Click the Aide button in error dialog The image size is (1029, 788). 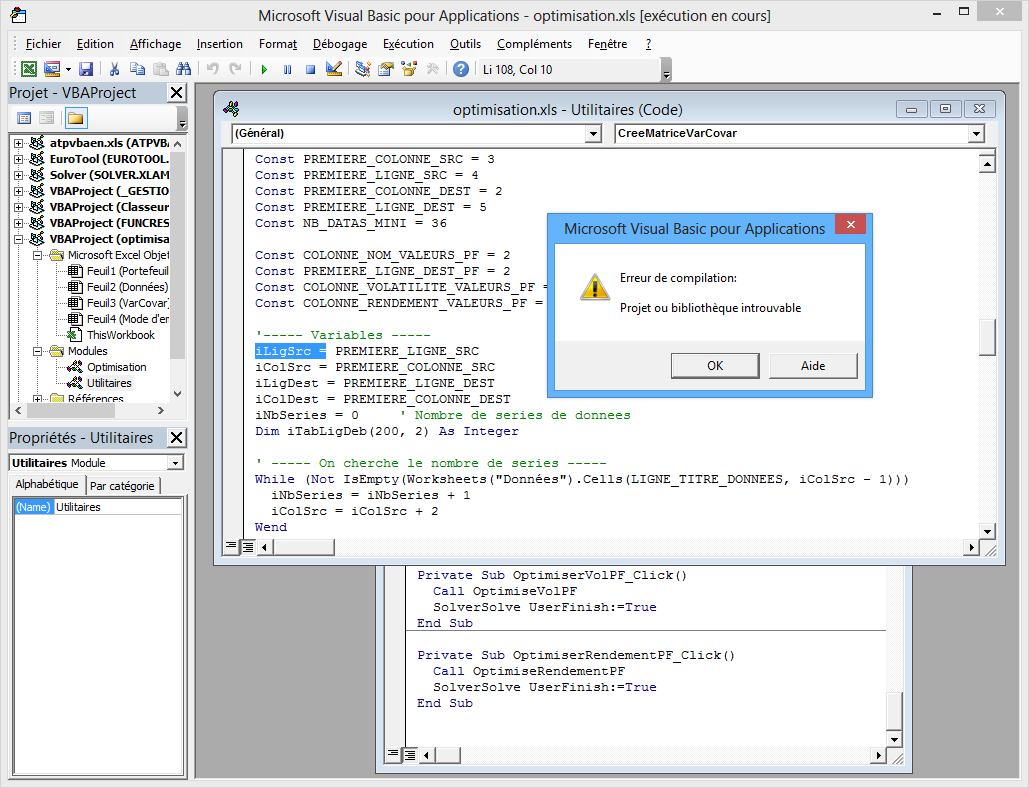click(812, 366)
